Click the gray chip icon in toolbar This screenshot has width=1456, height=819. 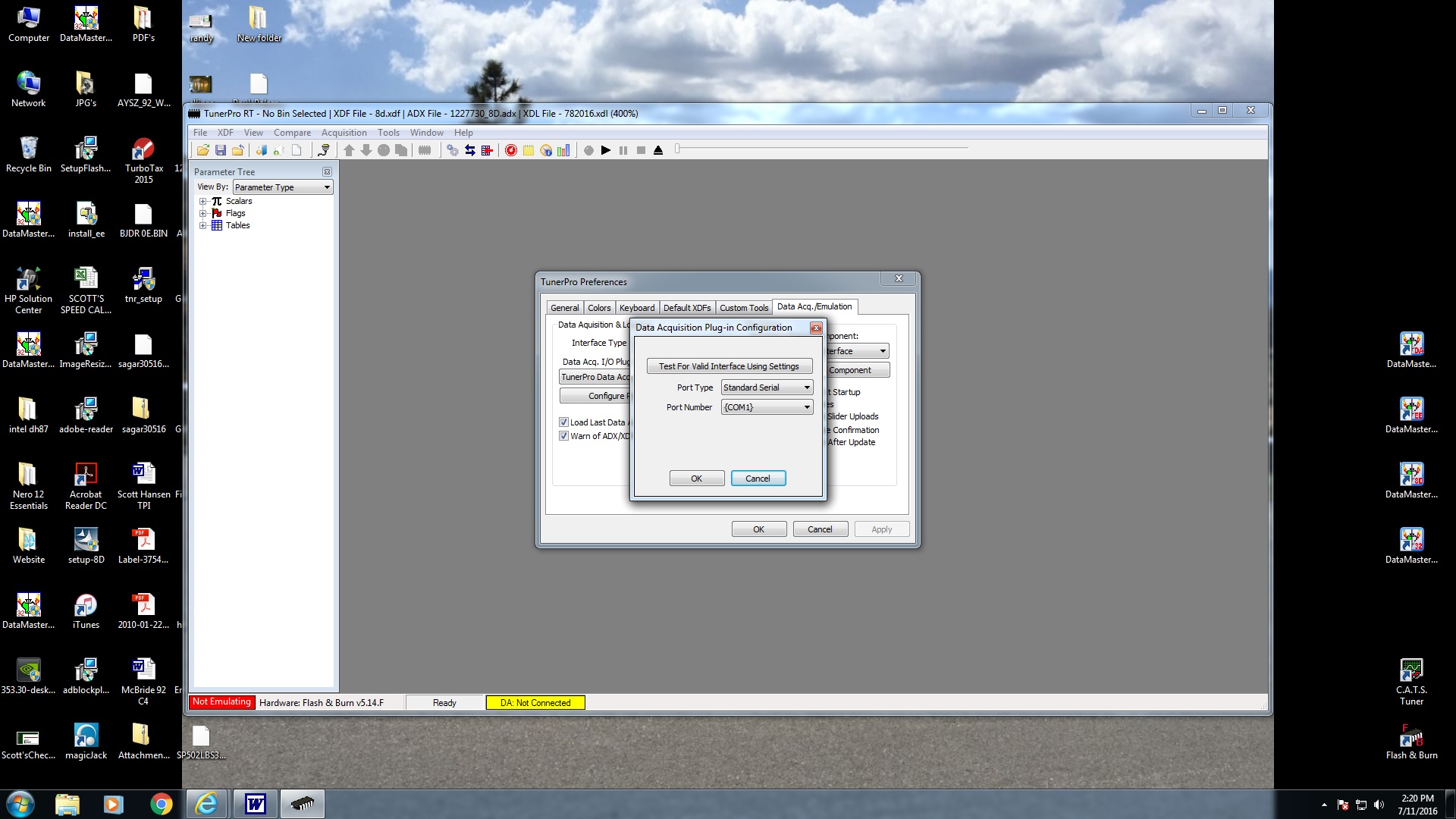coord(425,150)
